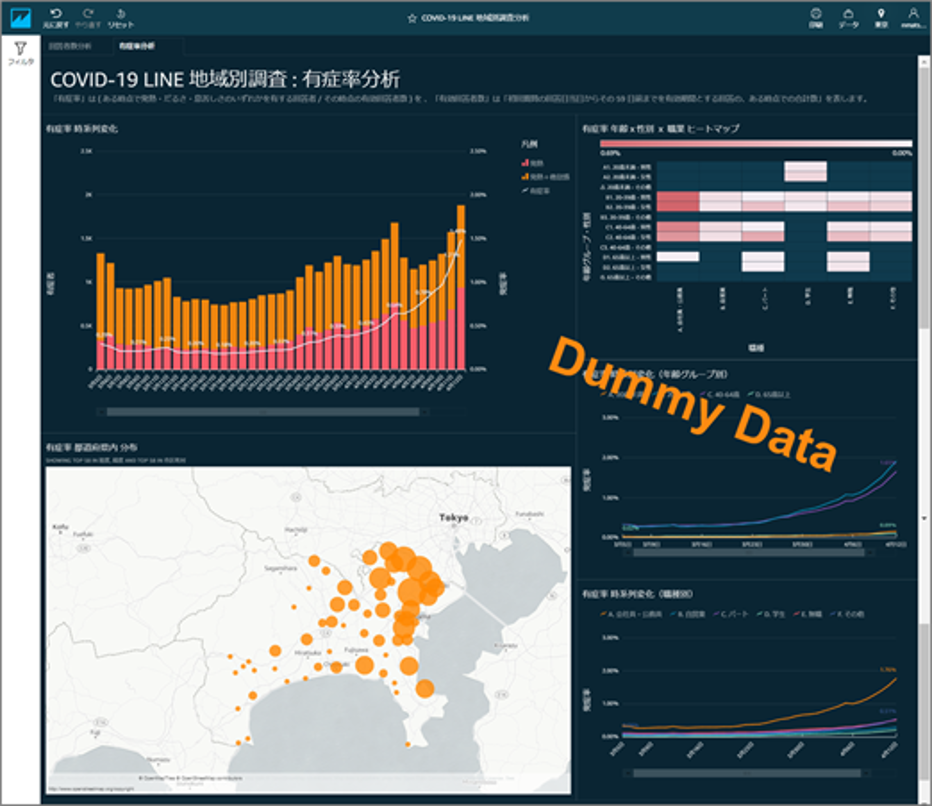Toggle A. 会社員・公務員 legend in job chart
Image resolution: width=933 pixels, height=806 pixels.
(x=631, y=614)
